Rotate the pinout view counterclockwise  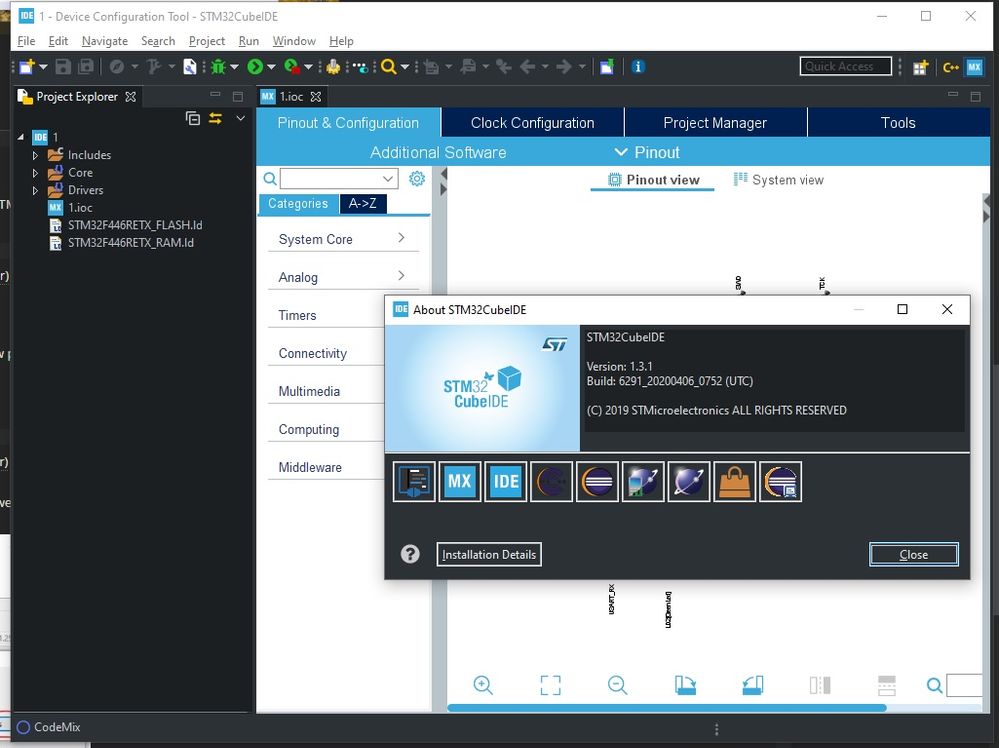(x=752, y=685)
